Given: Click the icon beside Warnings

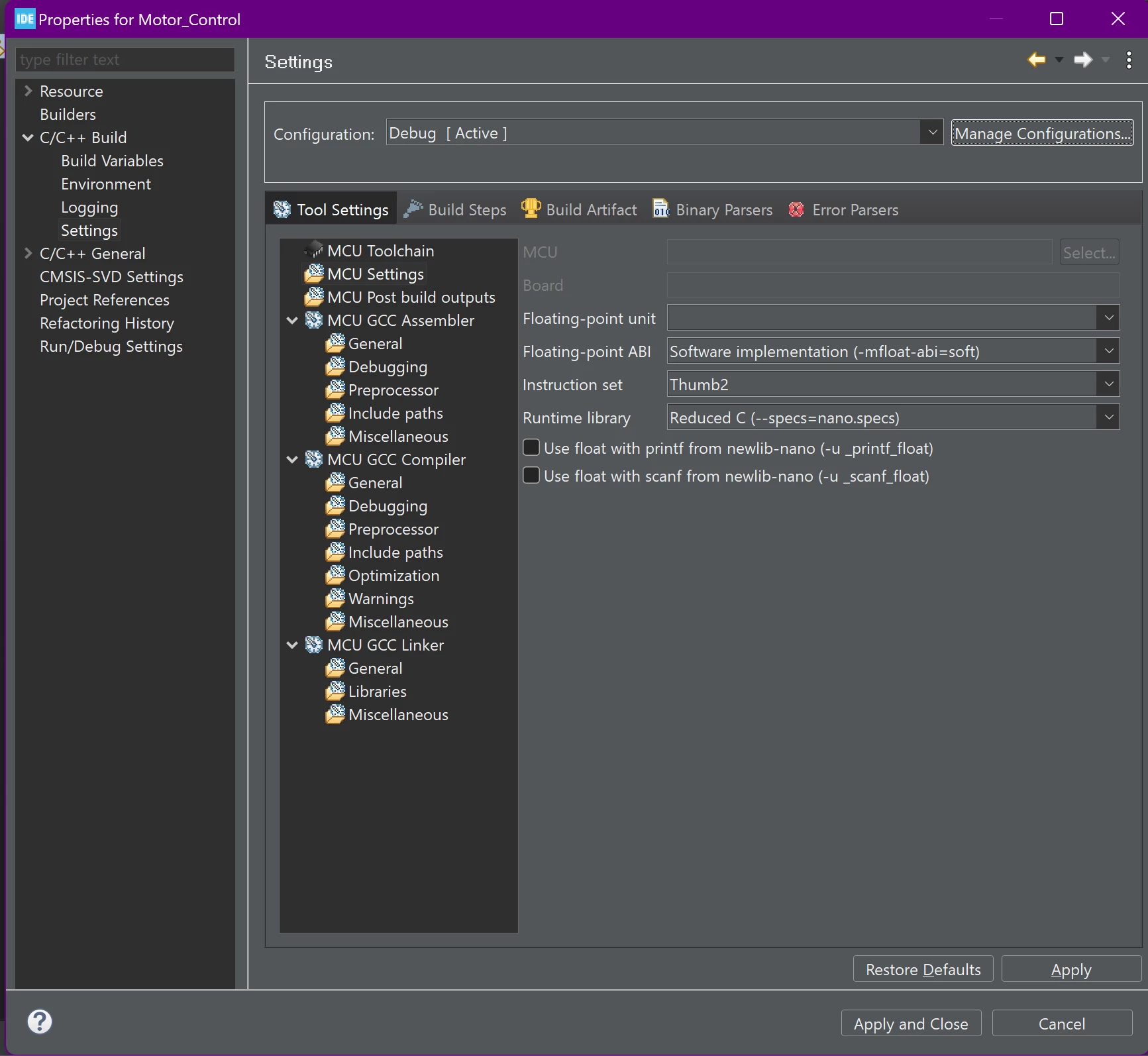Looking at the screenshot, I should (335, 598).
